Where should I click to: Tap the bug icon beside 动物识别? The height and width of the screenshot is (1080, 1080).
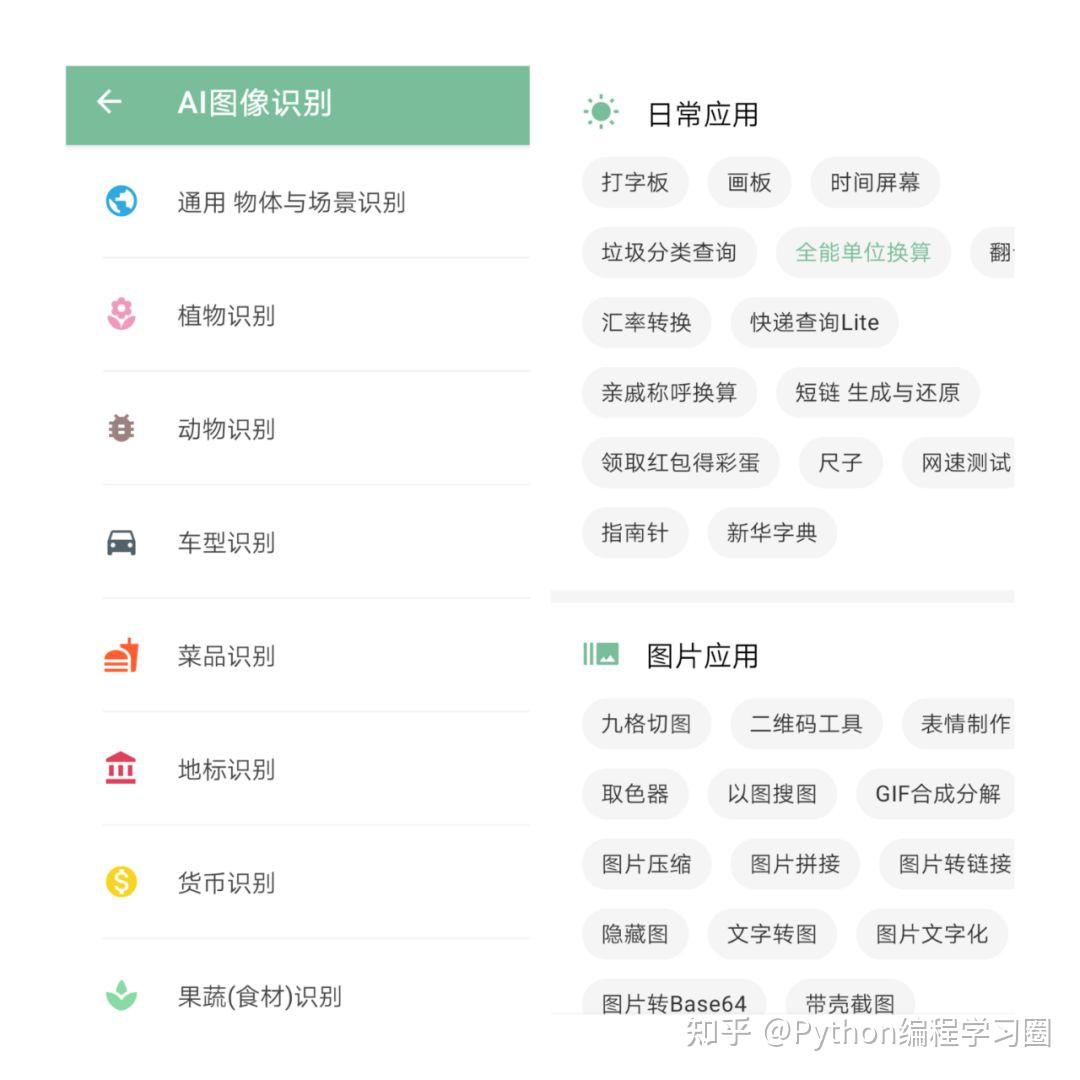pos(119,429)
